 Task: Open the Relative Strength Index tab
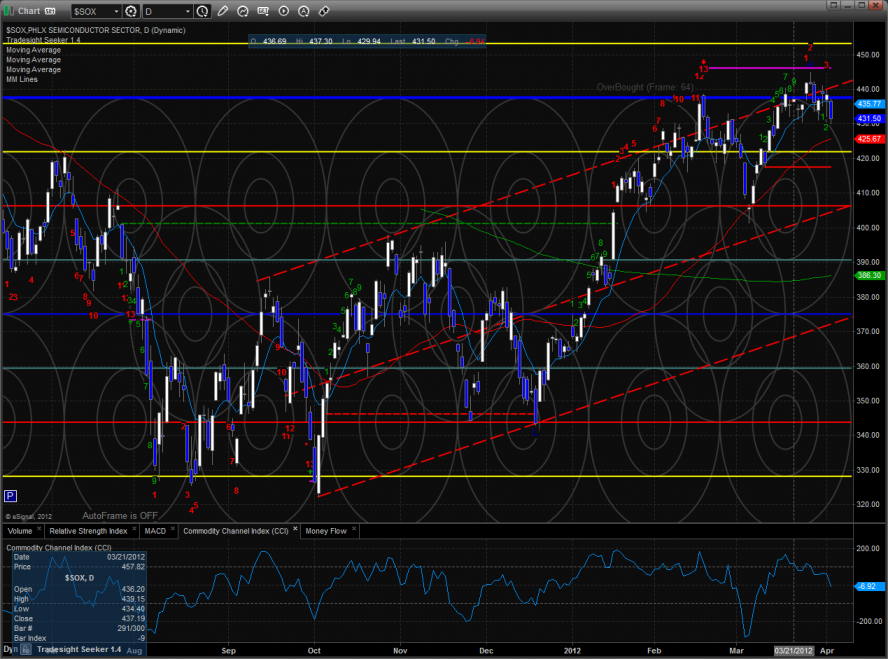click(x=90, y=530)
